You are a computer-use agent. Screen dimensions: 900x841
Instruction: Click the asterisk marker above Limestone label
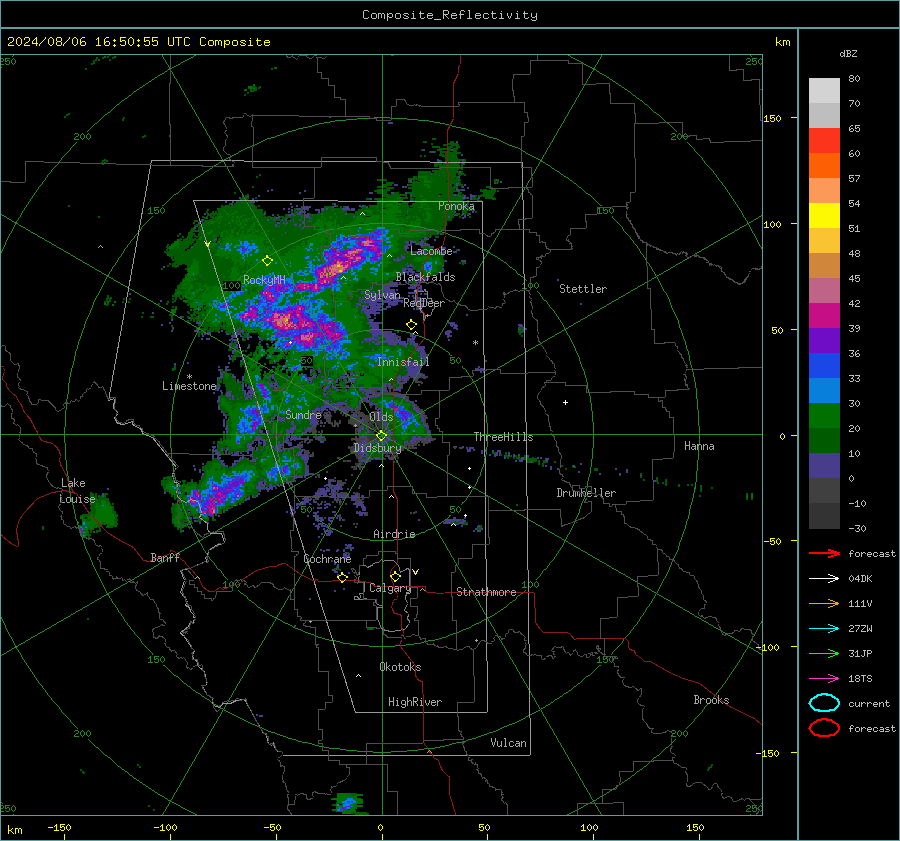189,377
